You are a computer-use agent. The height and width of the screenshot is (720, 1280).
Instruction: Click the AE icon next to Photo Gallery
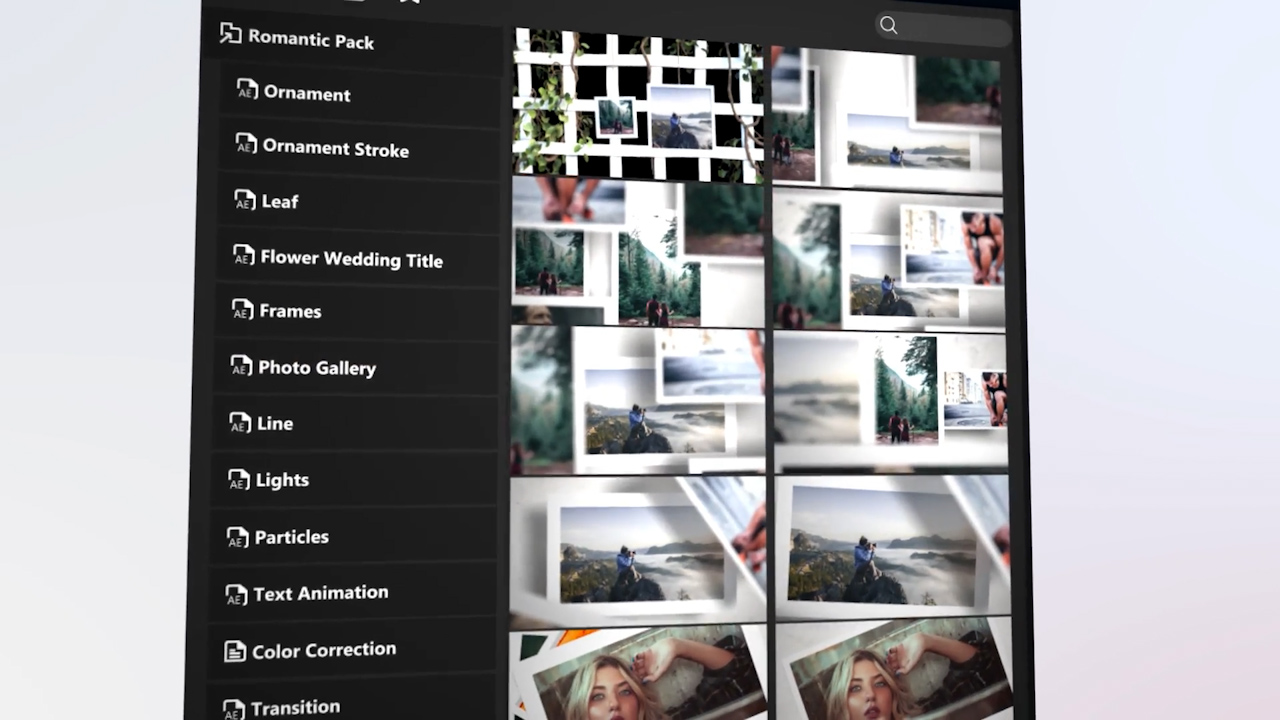point(242,365)
